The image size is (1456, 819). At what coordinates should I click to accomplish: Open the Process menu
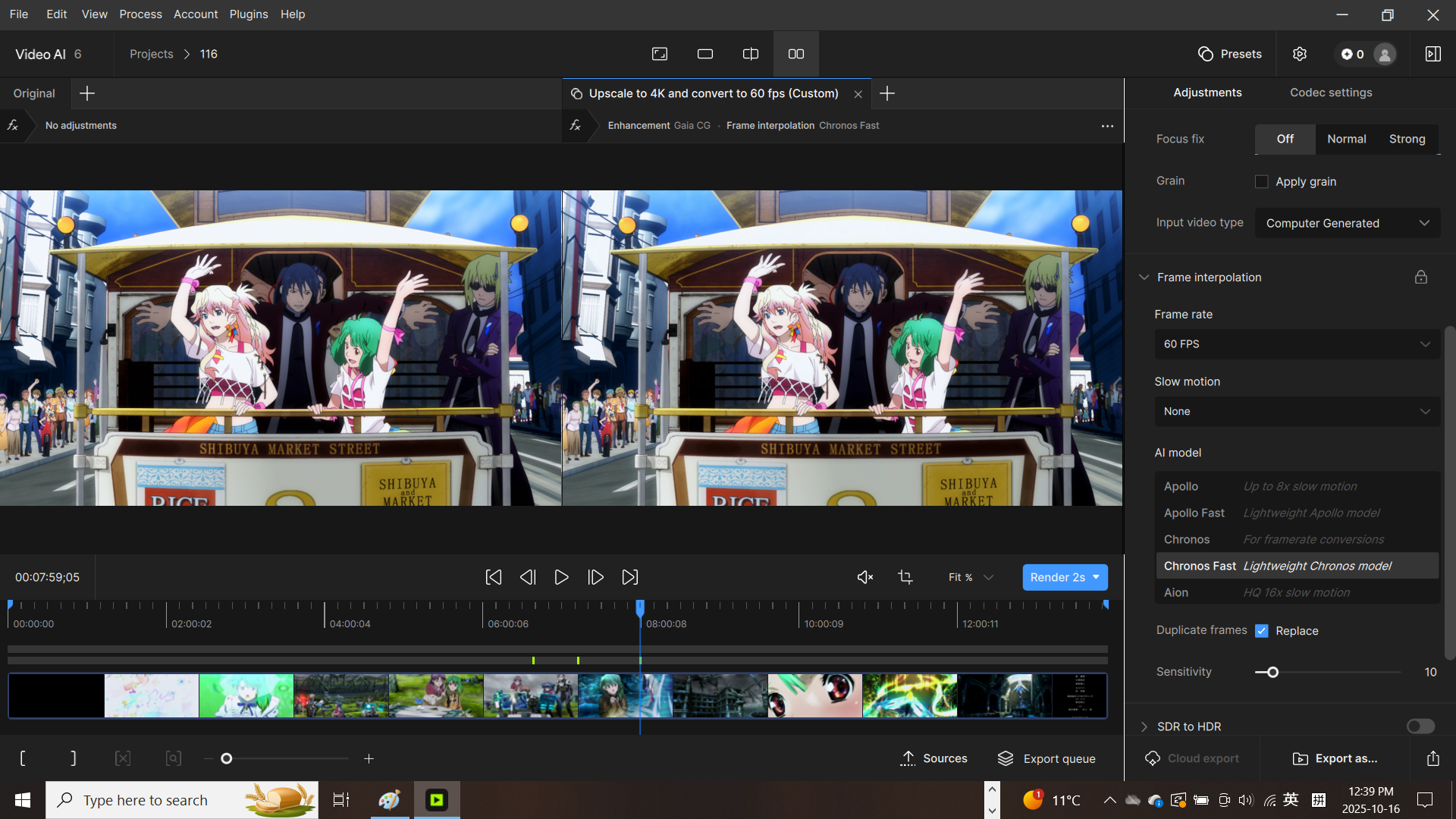(140, 14)
